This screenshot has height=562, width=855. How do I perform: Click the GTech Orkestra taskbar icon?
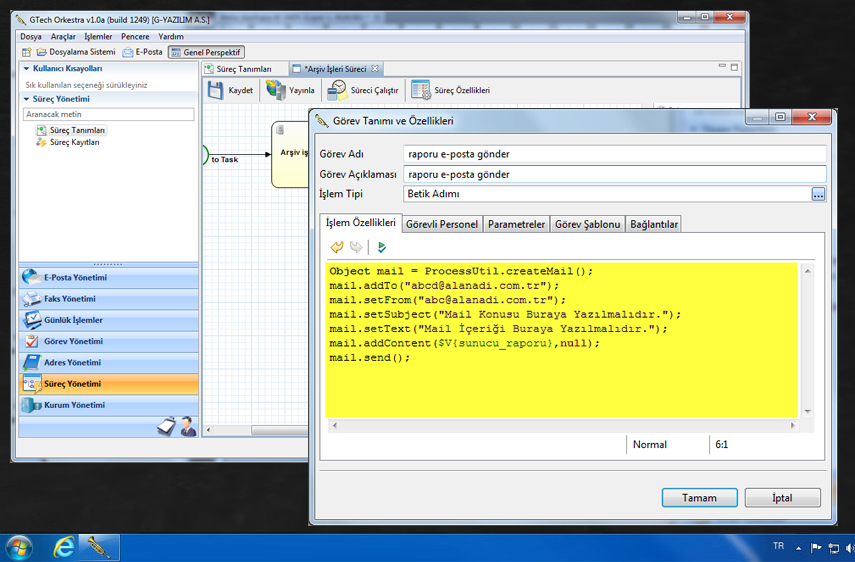click(x=98, y=547)
